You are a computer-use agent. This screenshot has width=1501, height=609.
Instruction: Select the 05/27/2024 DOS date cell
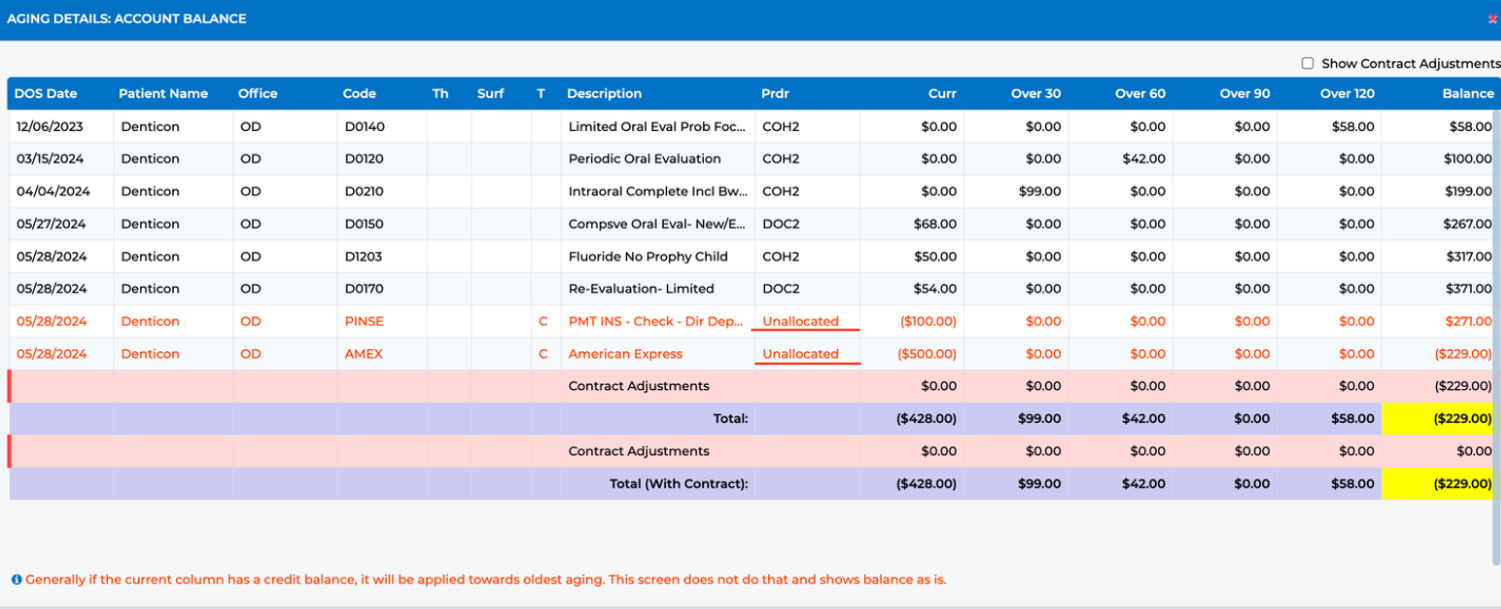[x=52, y=224]
